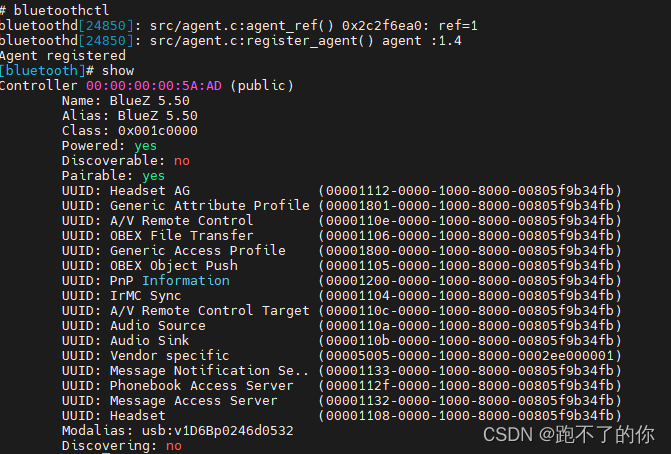This screenshot has width=671, height=454.
Task: Click the 'Generic Access Profile' UUID name
Action: [198, 251]
